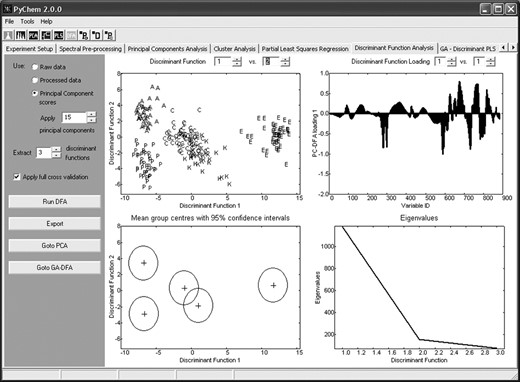
Task: Decrease first Discriminant Function axis number
Action: click(237, 64)
